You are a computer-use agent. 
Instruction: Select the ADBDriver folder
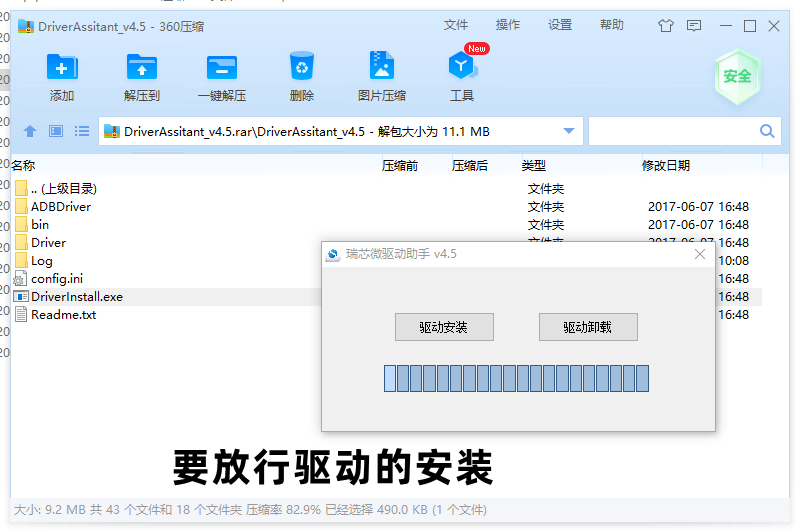click(x=60, y=207)
